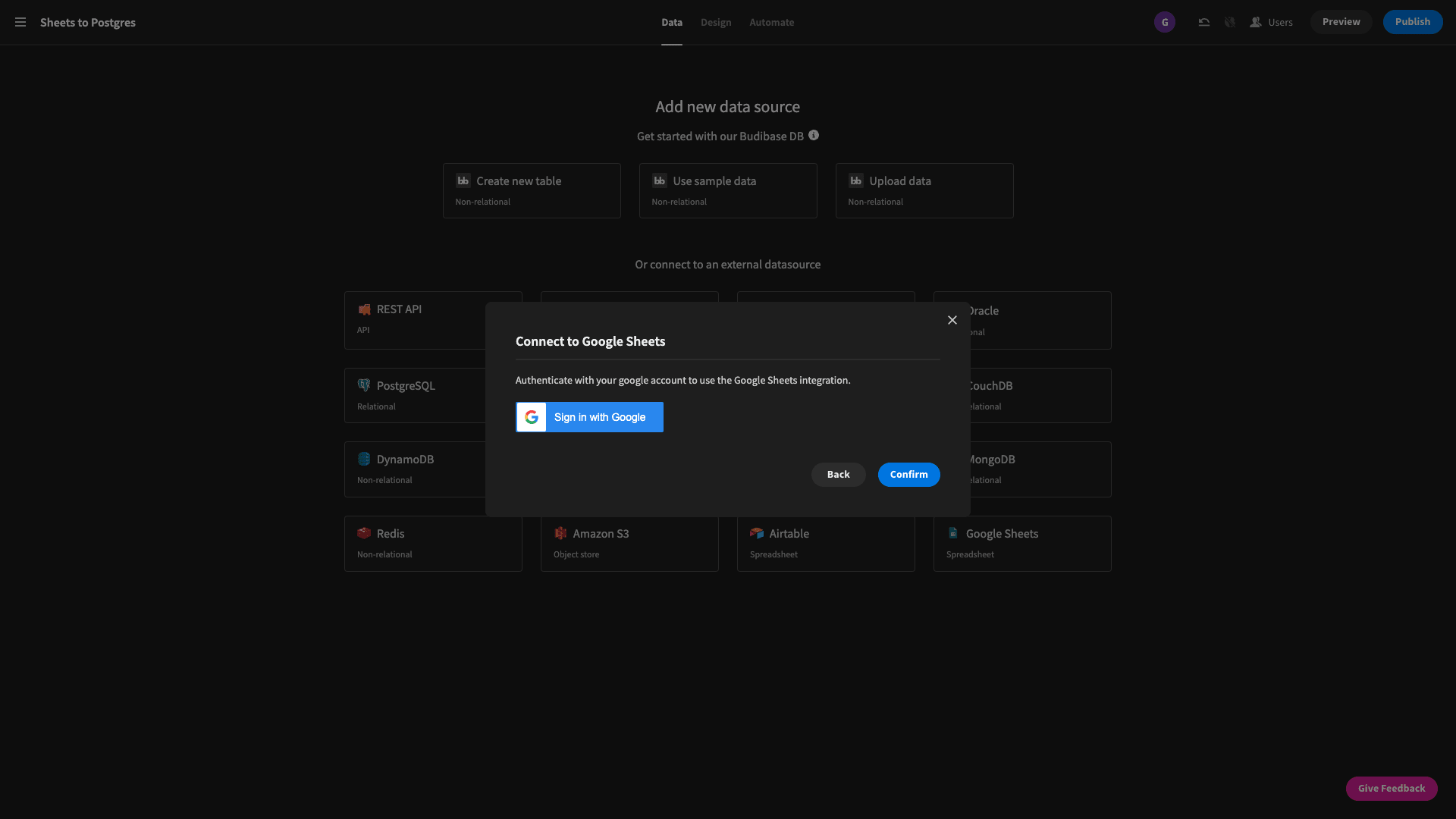The height and width of the screenshot is (819, 1456).
Task: Click the Preview button
Action: [1341, 22]
